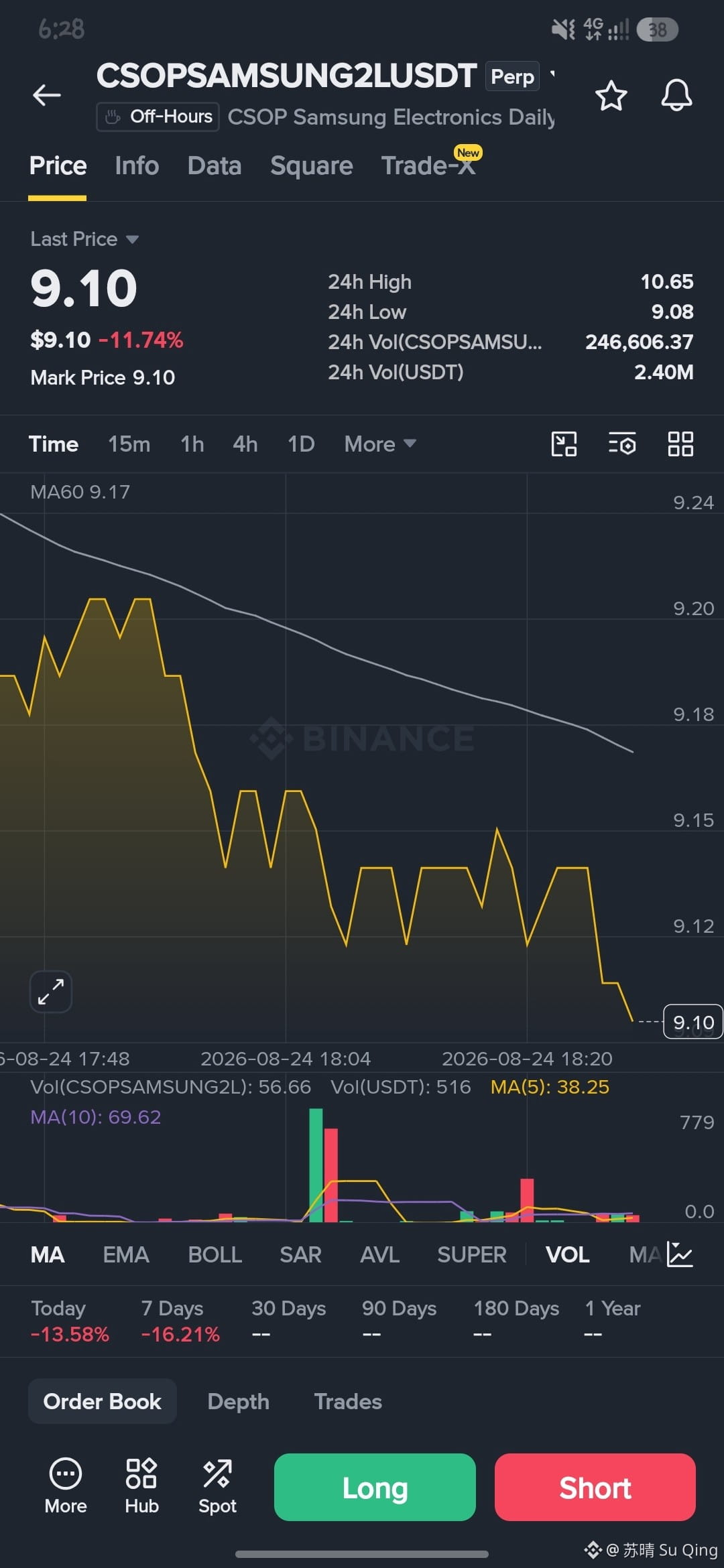Tap the MA60 9.17 indicator label

[80, 492]
